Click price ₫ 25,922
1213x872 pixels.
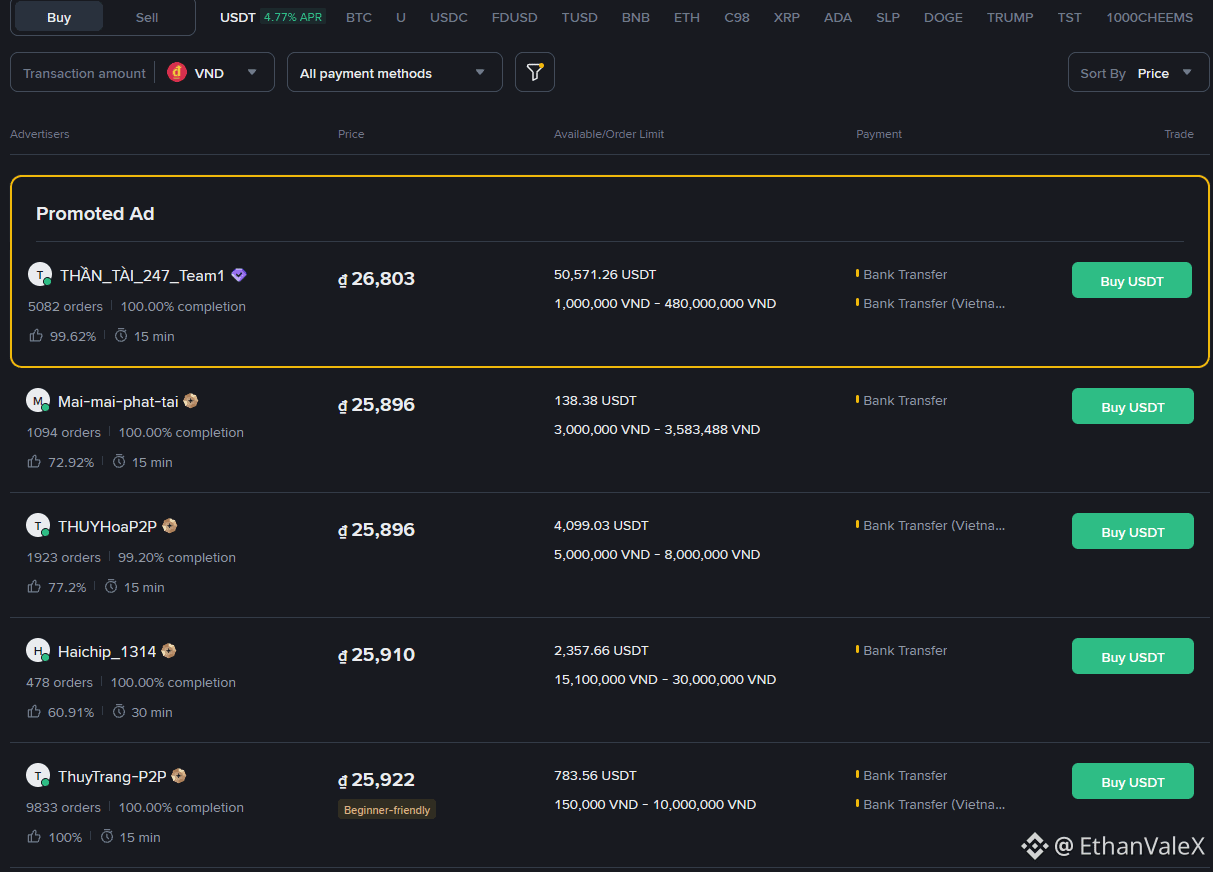pos(376,780)
